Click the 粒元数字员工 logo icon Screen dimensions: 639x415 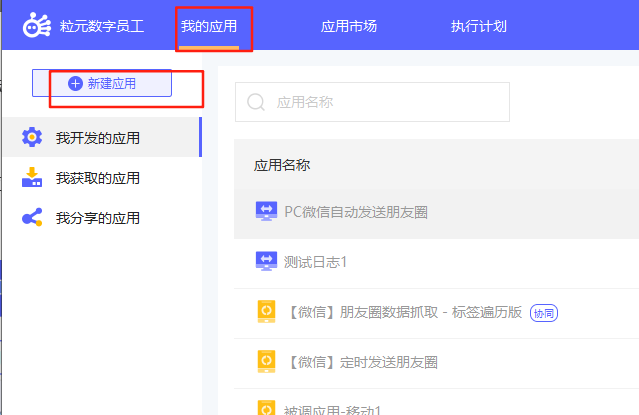[36, 25]
